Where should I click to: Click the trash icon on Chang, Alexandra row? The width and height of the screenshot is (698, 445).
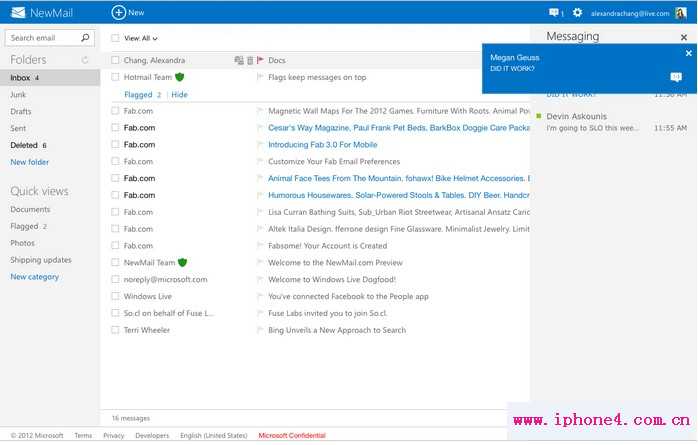coord(250,60)
